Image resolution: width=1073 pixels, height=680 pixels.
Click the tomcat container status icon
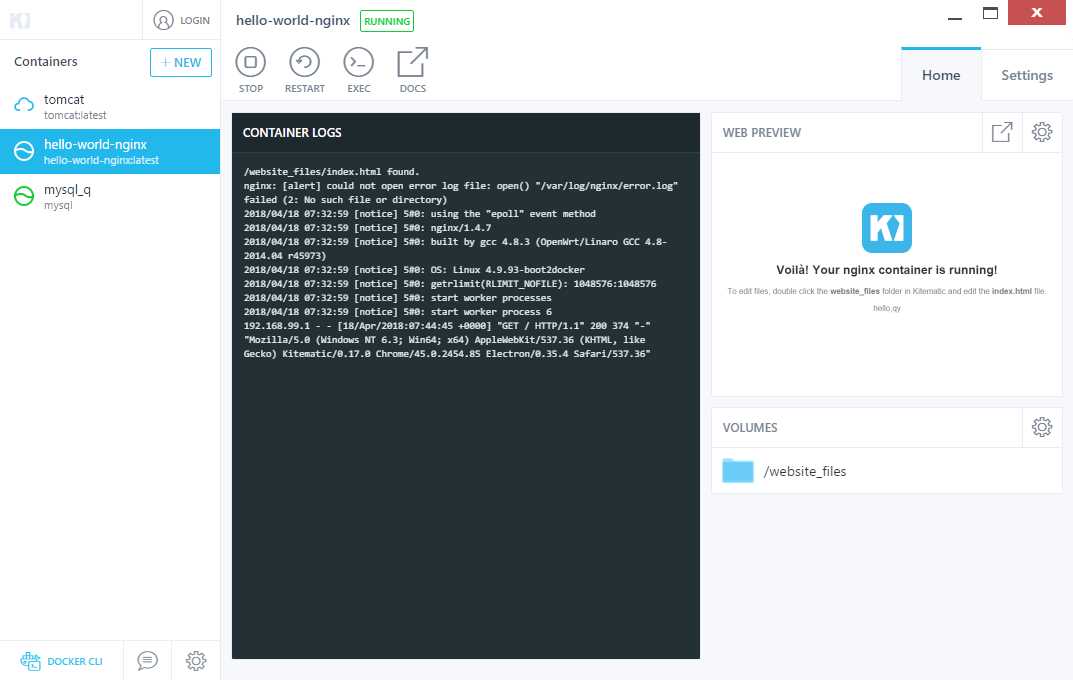click(24, 105)
